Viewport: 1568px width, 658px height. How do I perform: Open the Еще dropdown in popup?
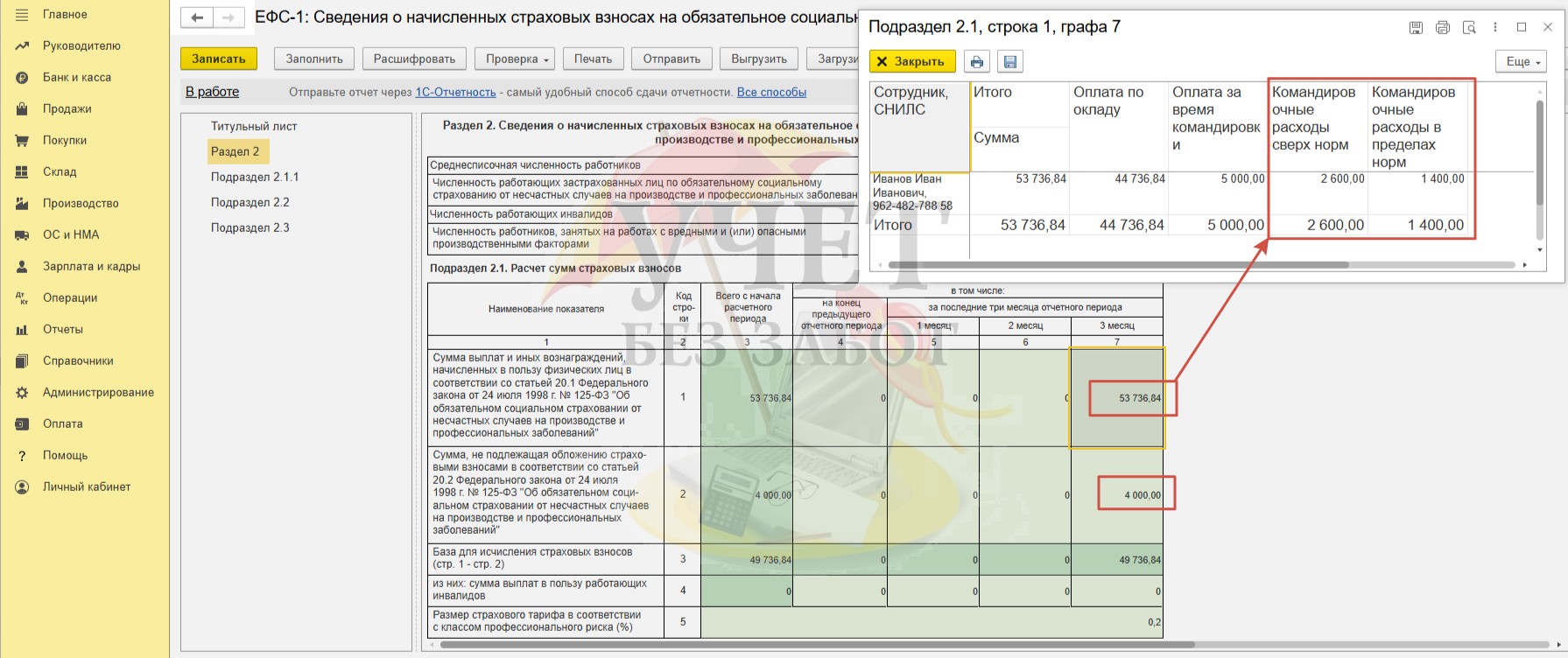coord(1522,61)
